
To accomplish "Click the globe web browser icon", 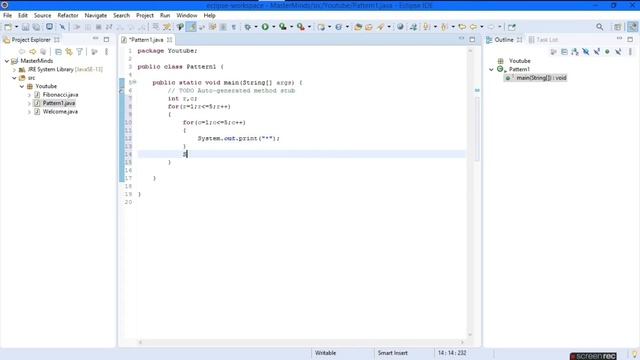I will (x=400, y=27).
